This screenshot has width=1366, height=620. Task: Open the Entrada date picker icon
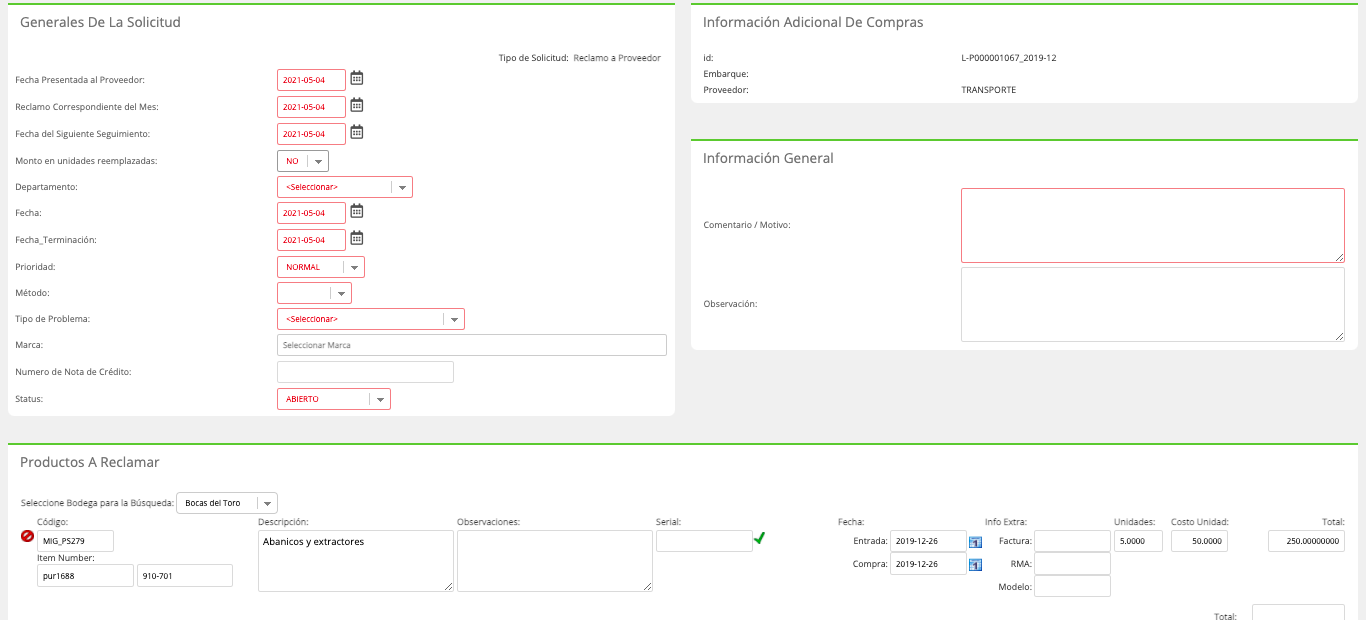975,542
